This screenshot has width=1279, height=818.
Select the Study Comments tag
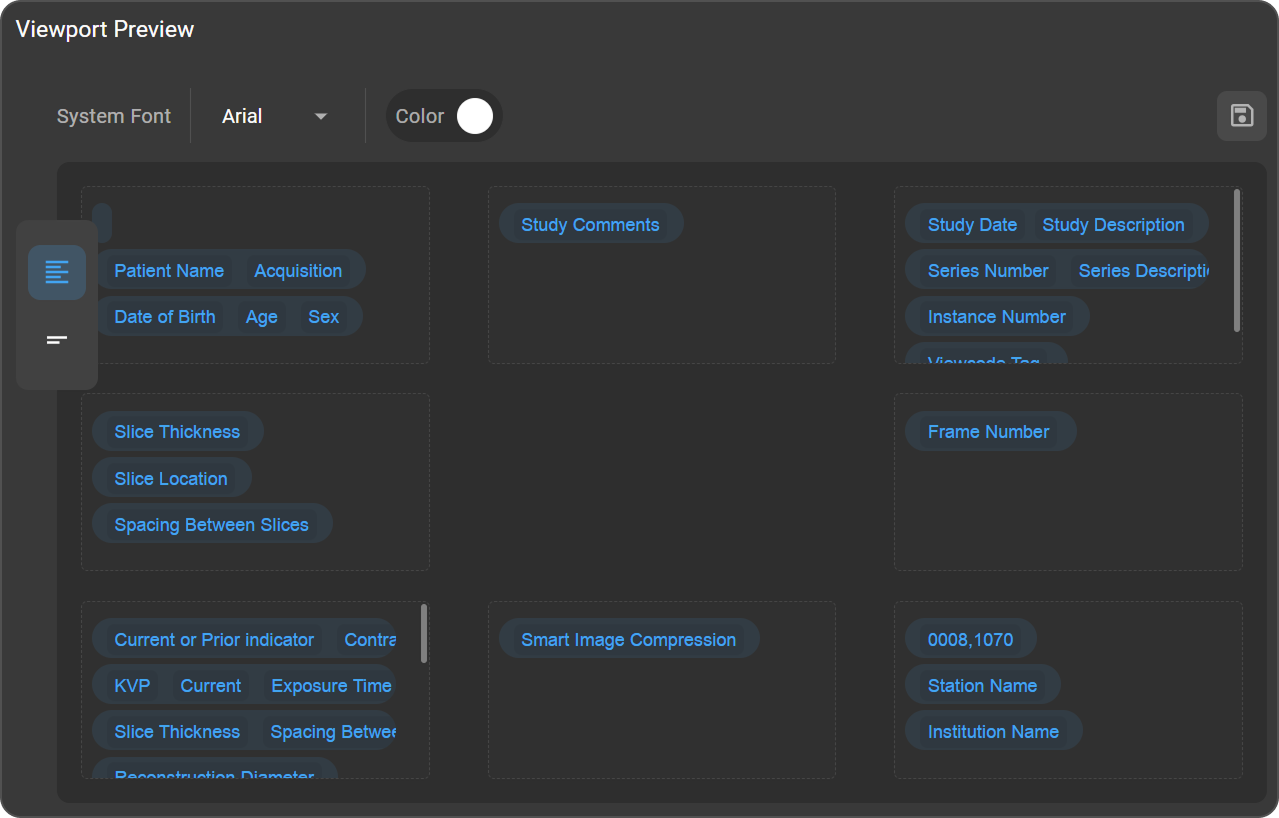pyautogui.click(x=590, y=224)
